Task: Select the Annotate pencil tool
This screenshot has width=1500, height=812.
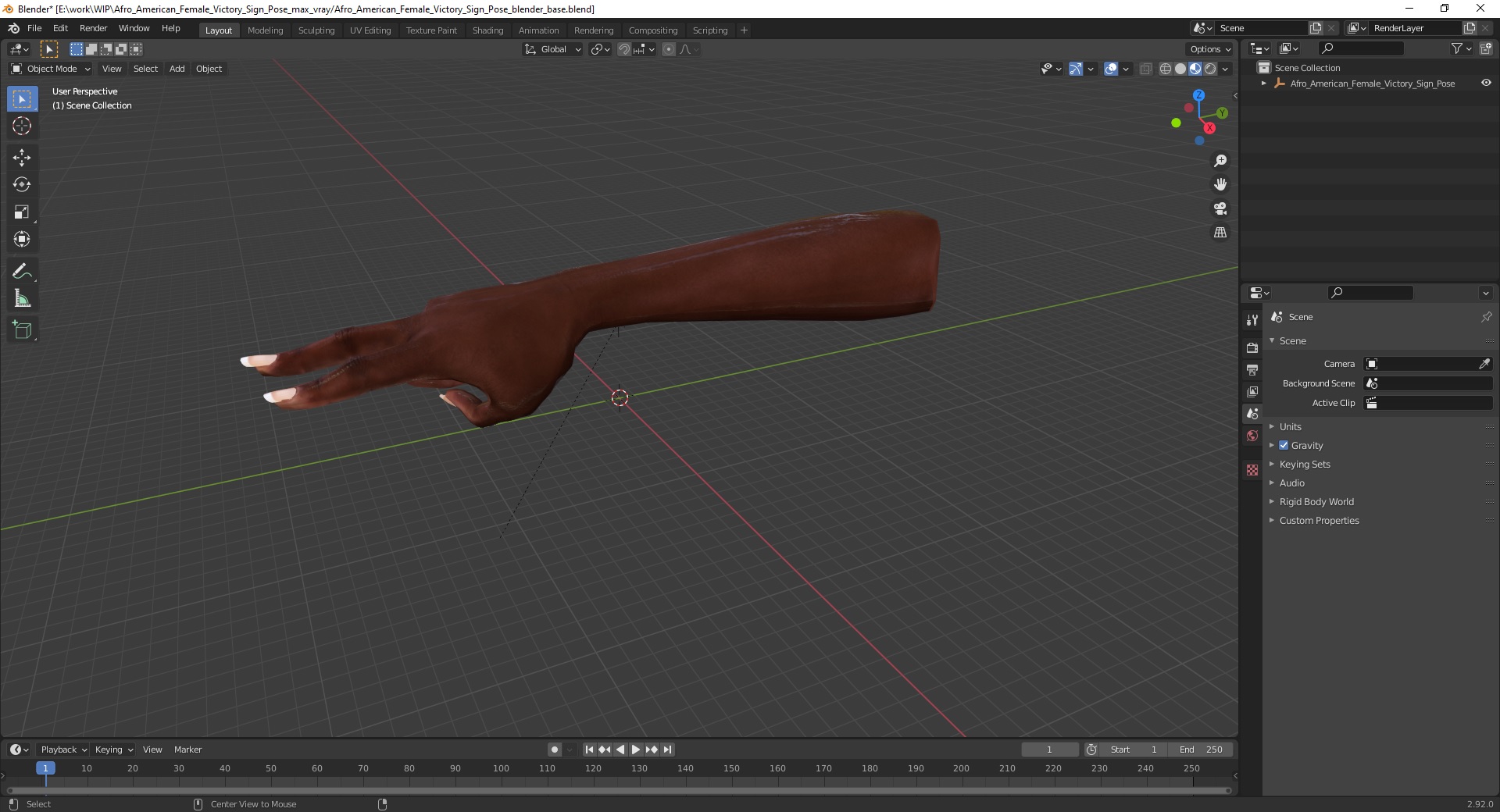Action: (x=22, y=272)
